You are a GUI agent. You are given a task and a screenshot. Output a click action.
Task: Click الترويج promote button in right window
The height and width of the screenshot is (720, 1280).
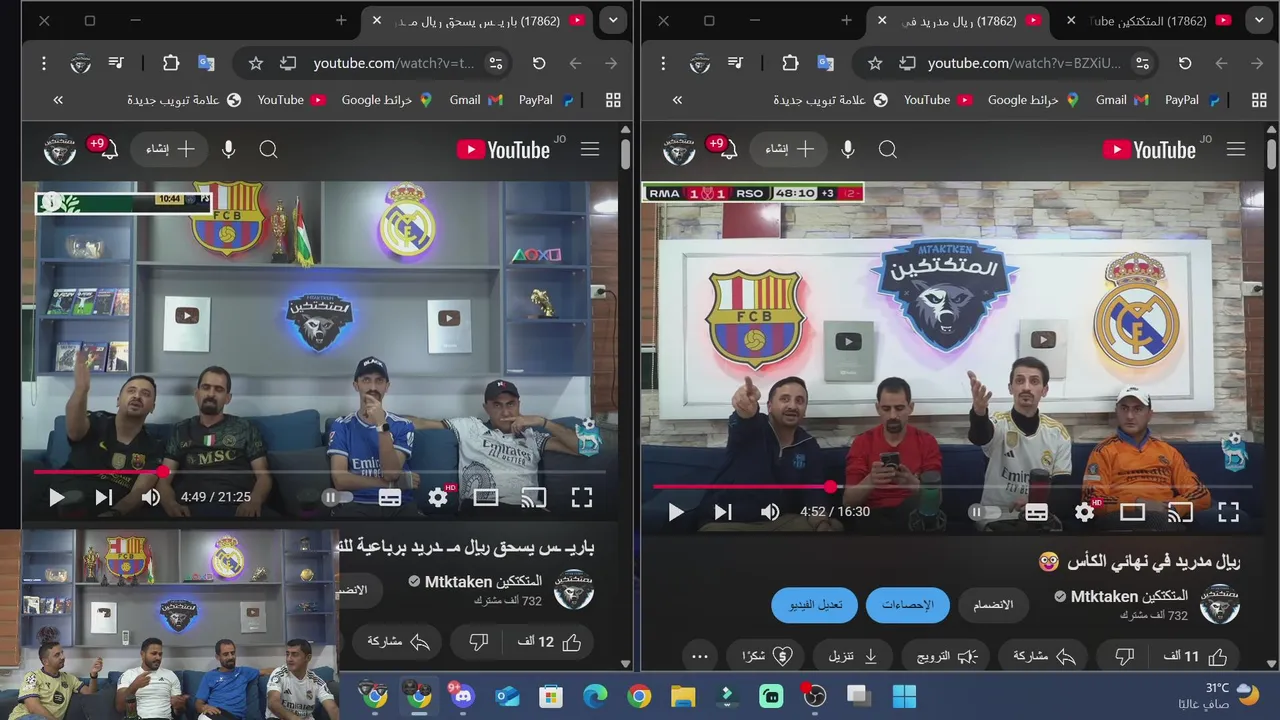pyautogui.click(x=947, y=657)
